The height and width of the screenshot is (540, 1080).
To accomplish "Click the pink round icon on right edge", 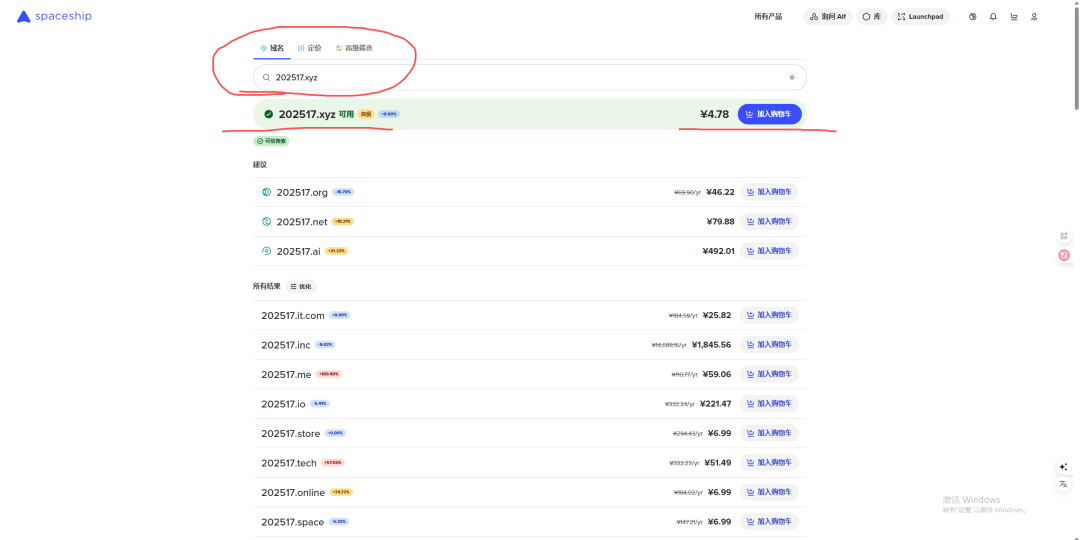I will point(1064,255).
